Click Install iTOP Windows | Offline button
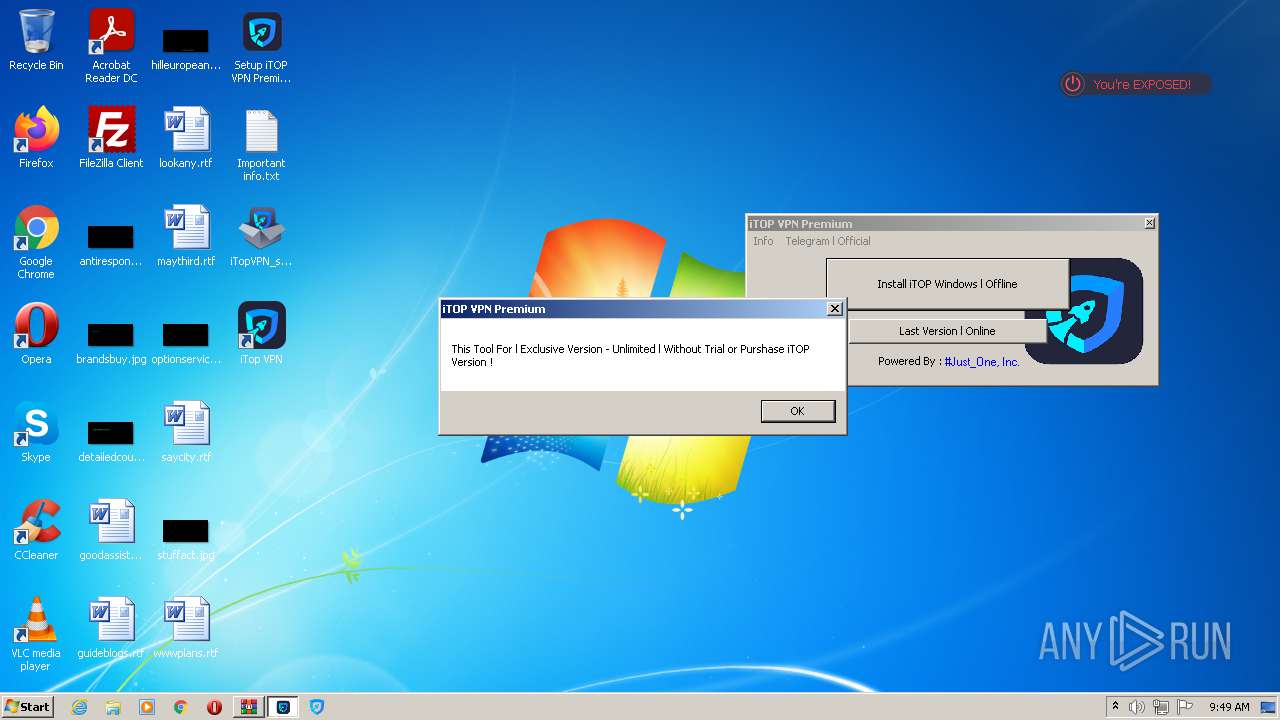1280x720 pixels. click(x=947, y=284)
